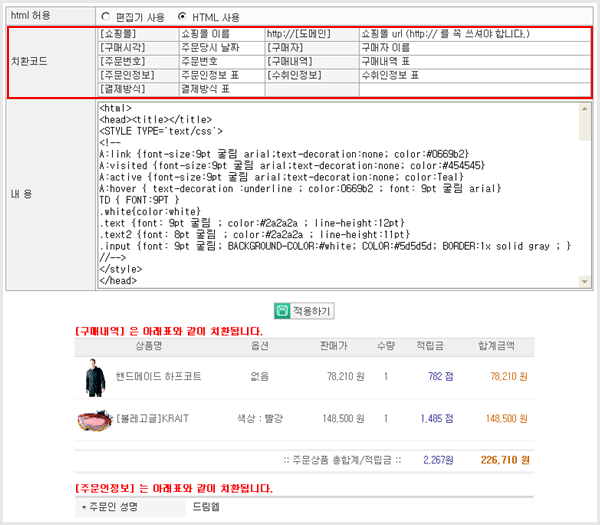Image resolution: width=600 pixels, height=525 pixels.
Task: Click the [주문인정보] substitution code cell
Action: click(x=124, y=76)
